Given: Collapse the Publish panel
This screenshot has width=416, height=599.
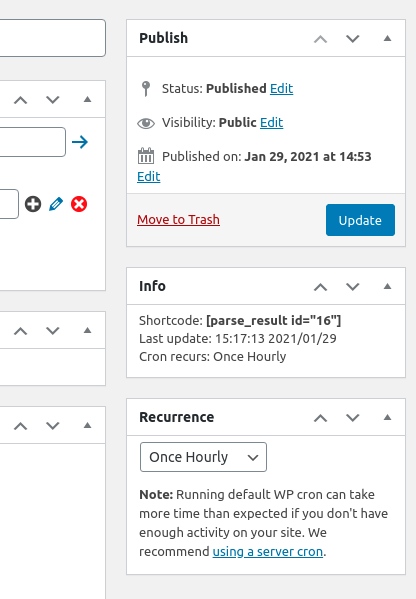Looking at the screenshot, I should [x=387, y=38].
